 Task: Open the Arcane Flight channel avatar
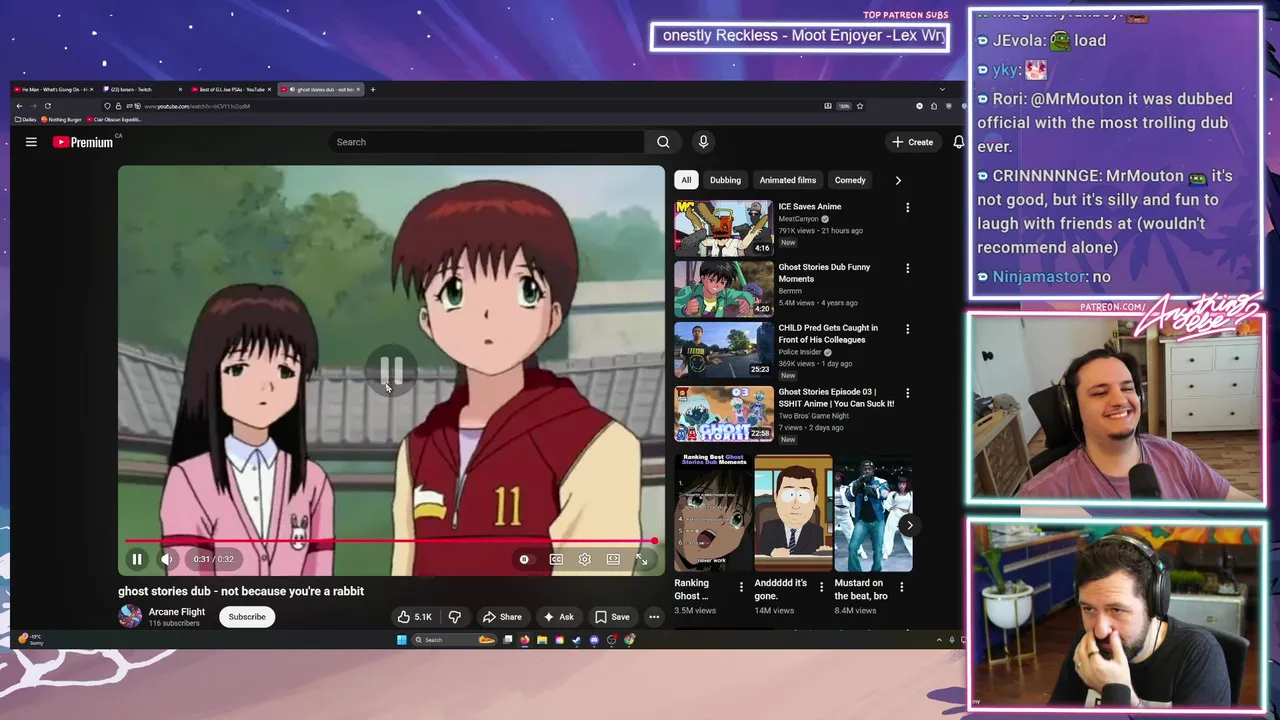point(130,616)
